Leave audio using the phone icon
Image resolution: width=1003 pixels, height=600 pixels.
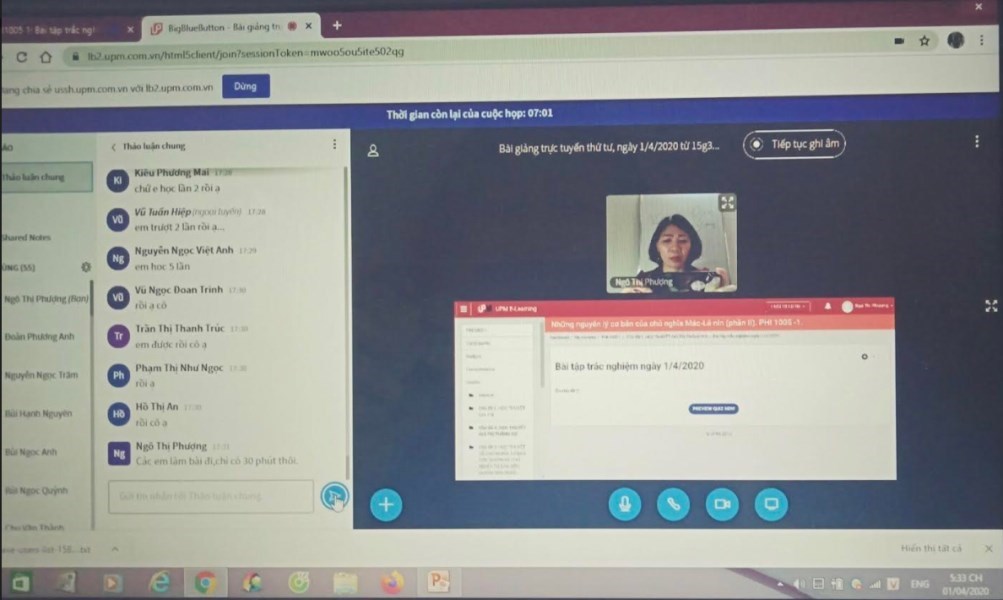tap(673, 504)
